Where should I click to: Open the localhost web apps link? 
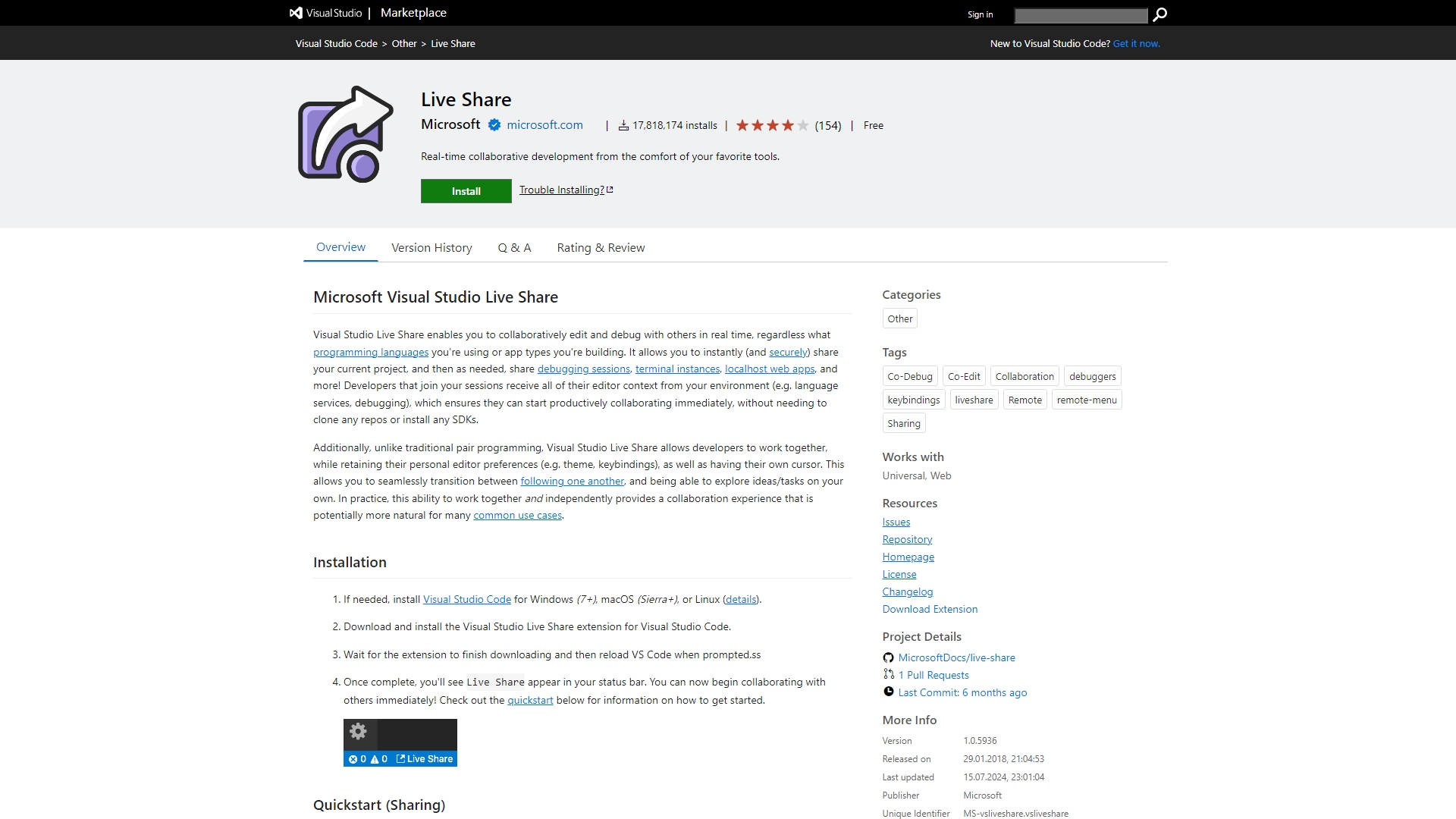(x=769, y=369)
